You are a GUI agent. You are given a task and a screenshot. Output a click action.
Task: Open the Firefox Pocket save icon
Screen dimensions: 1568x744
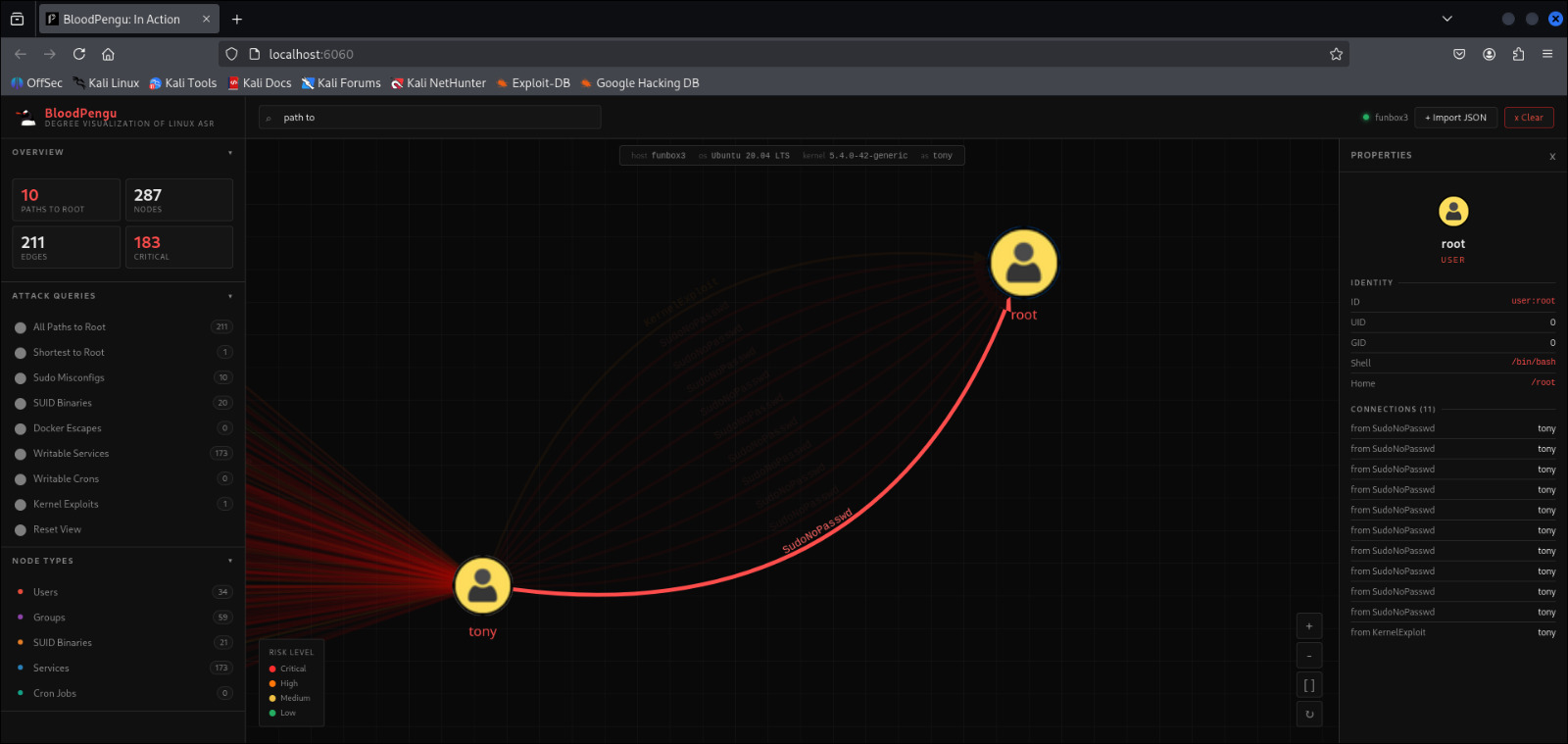click(1459, 54)
